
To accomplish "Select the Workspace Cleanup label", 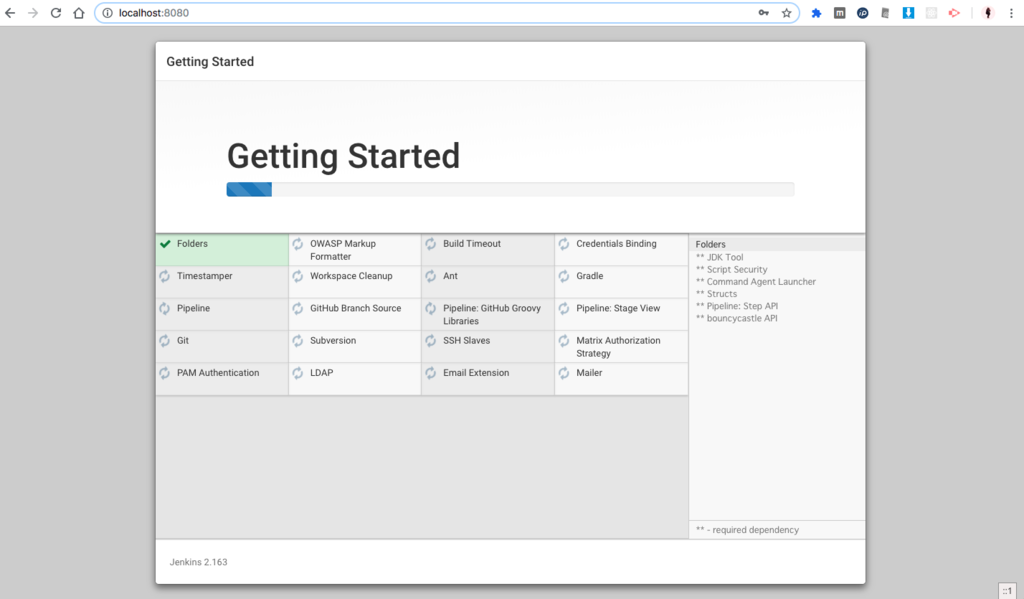I will pos(351,276).
